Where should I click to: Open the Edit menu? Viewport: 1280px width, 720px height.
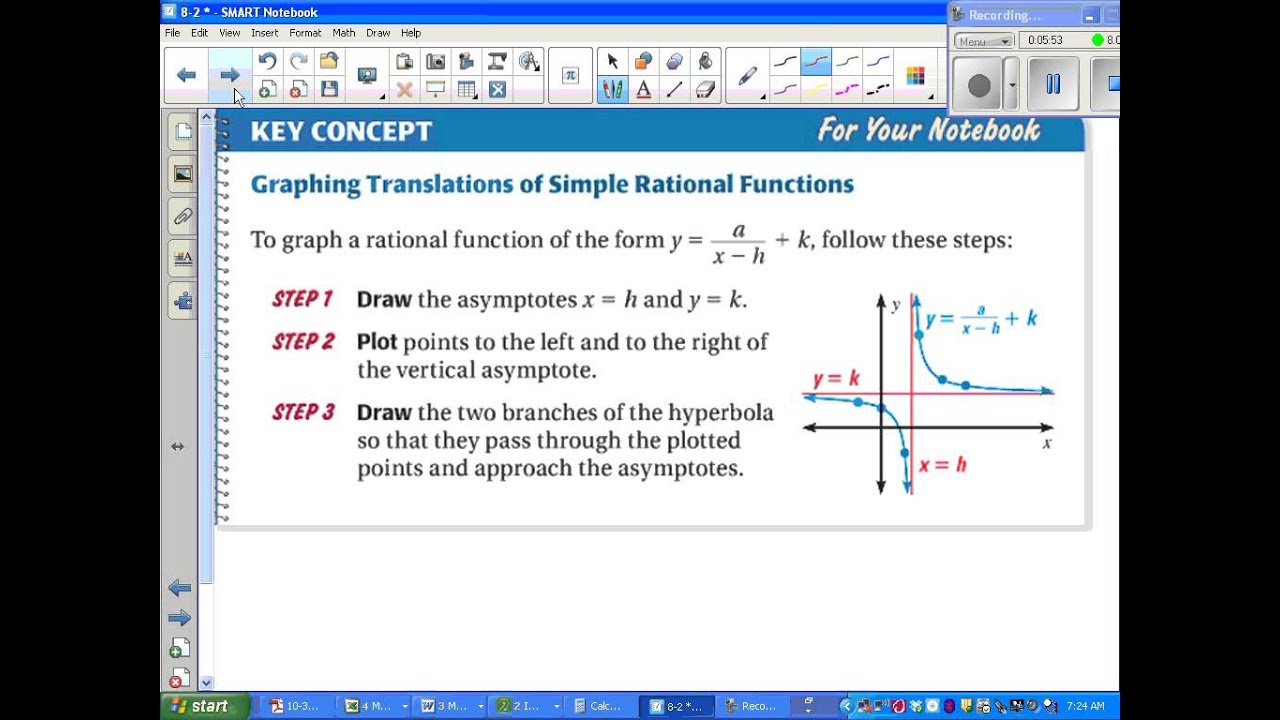coord(199,33)
